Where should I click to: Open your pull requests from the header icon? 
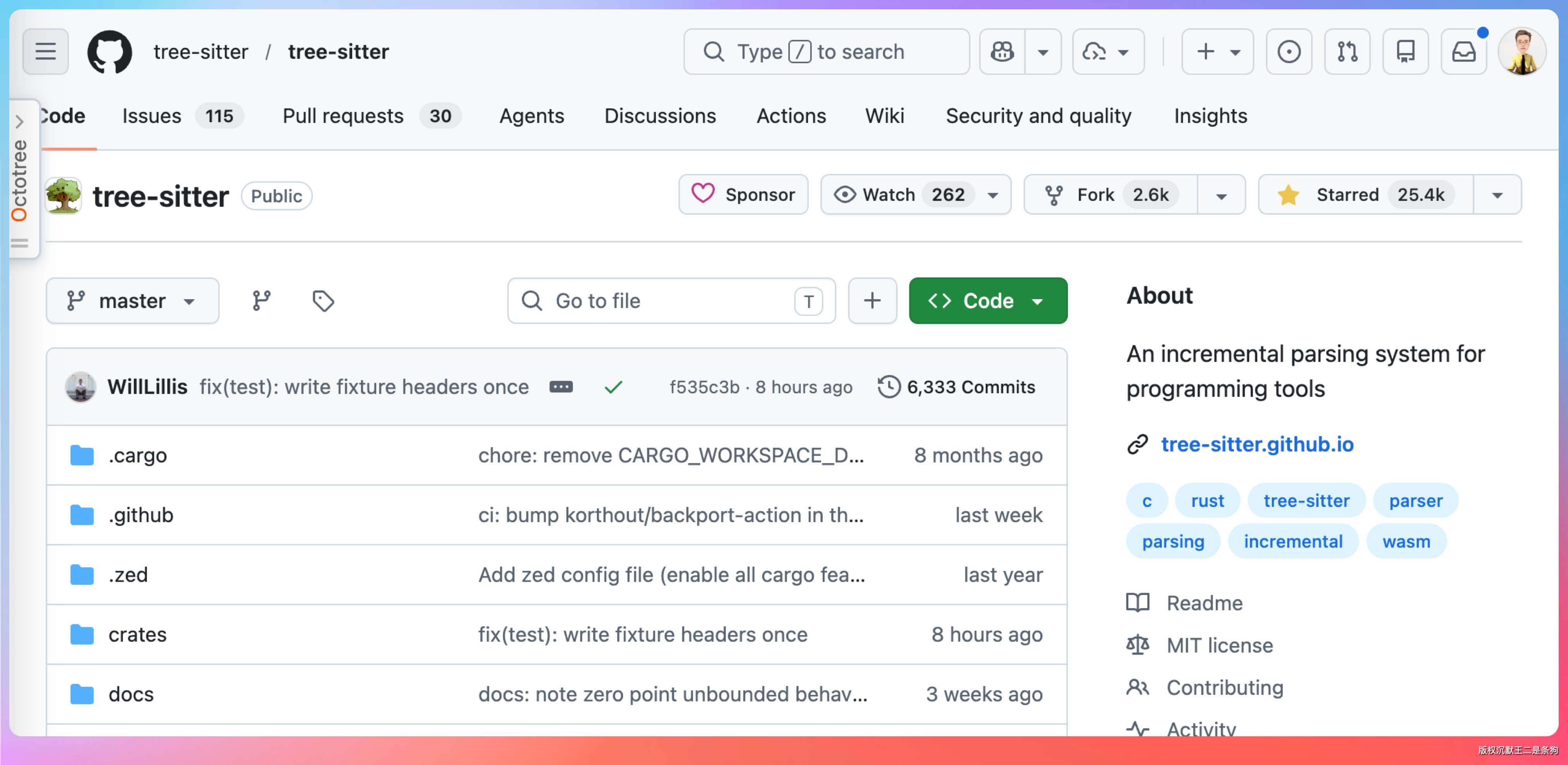1347,52
